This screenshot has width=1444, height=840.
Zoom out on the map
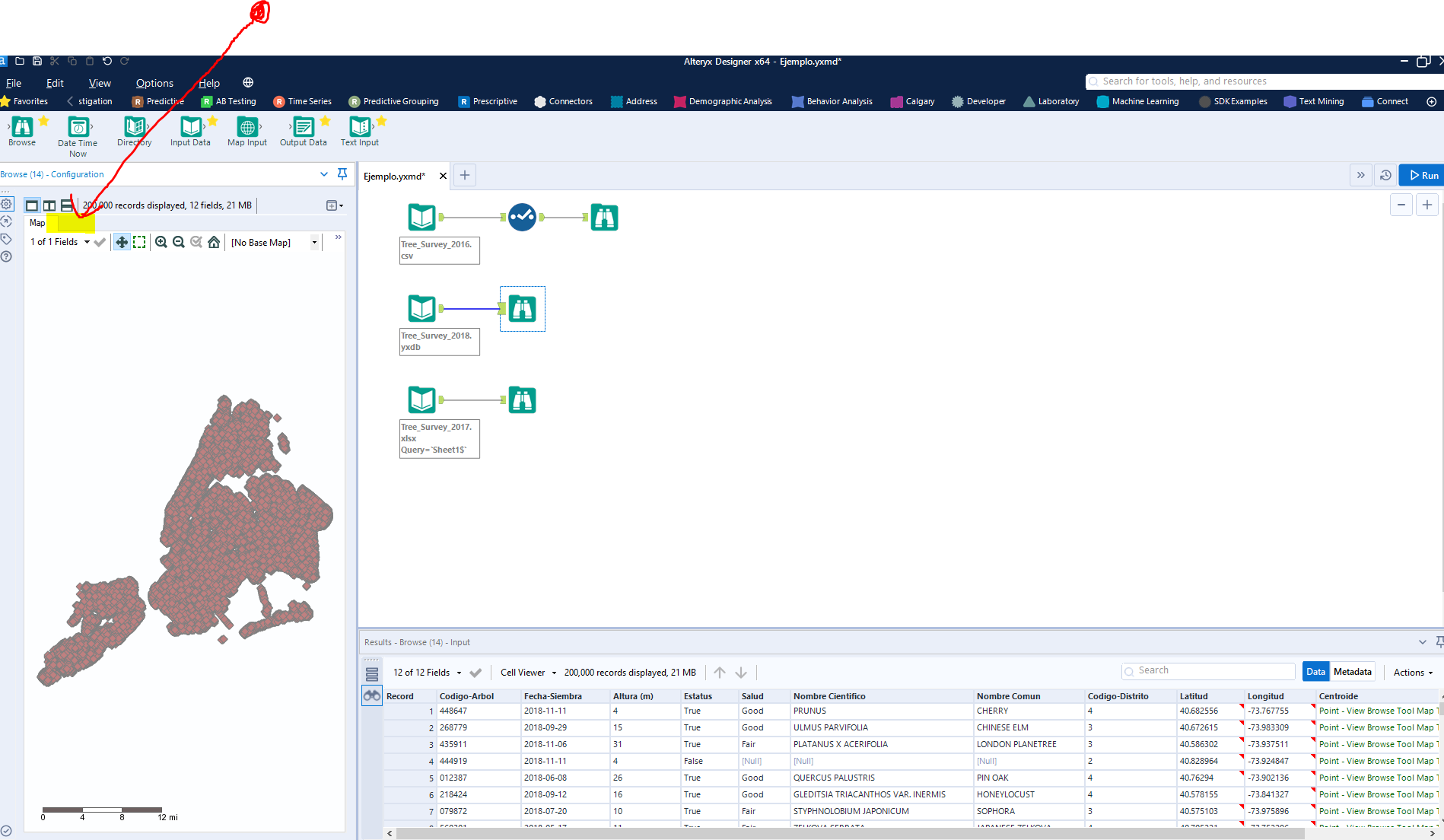[x=179, y=242]
